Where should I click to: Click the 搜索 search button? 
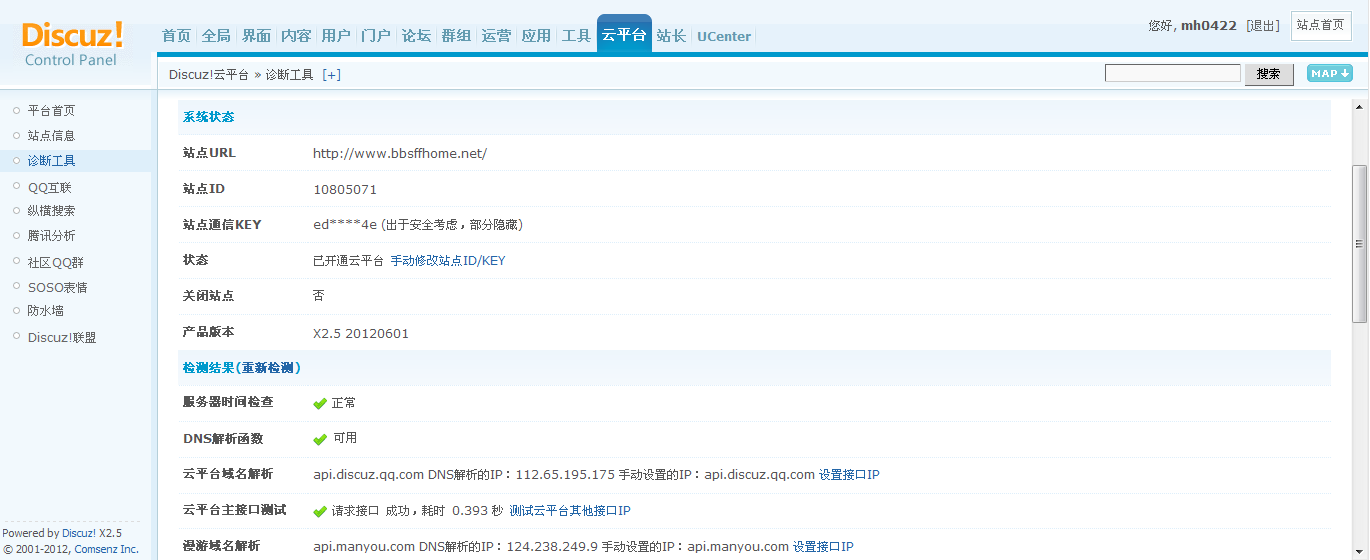coord(1268,74)
